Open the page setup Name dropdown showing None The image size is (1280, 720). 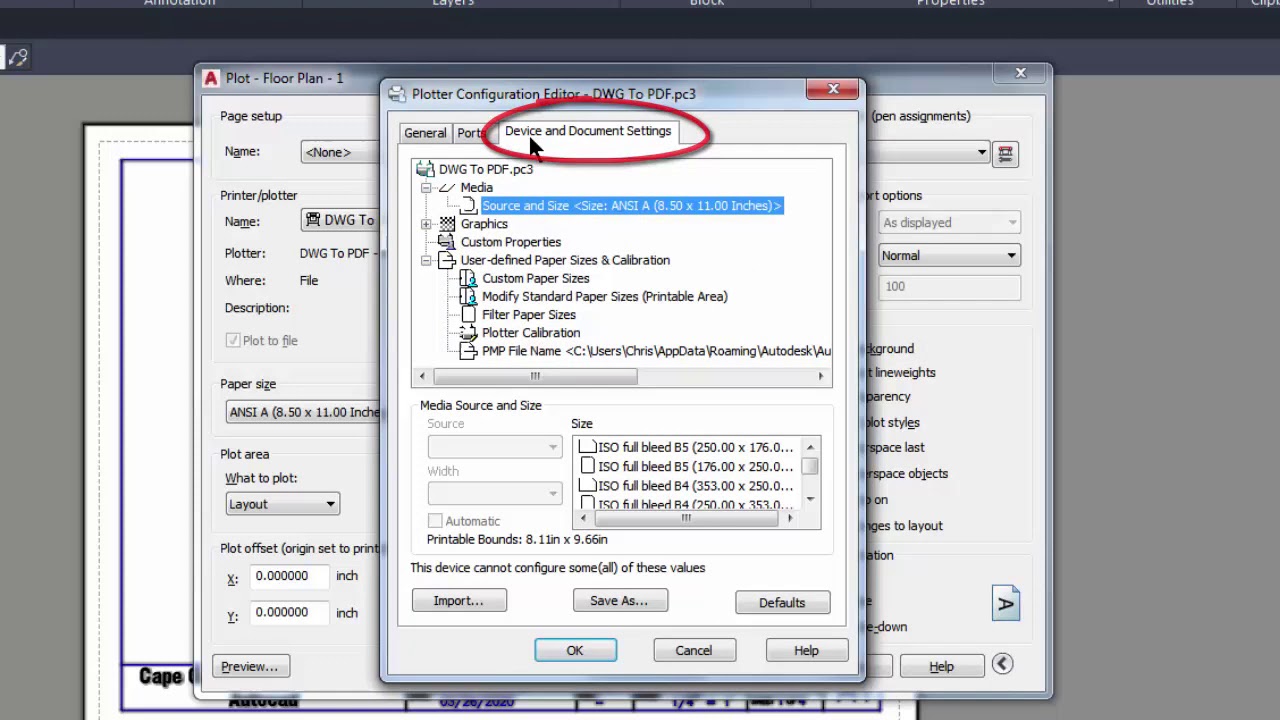point(340,152)
